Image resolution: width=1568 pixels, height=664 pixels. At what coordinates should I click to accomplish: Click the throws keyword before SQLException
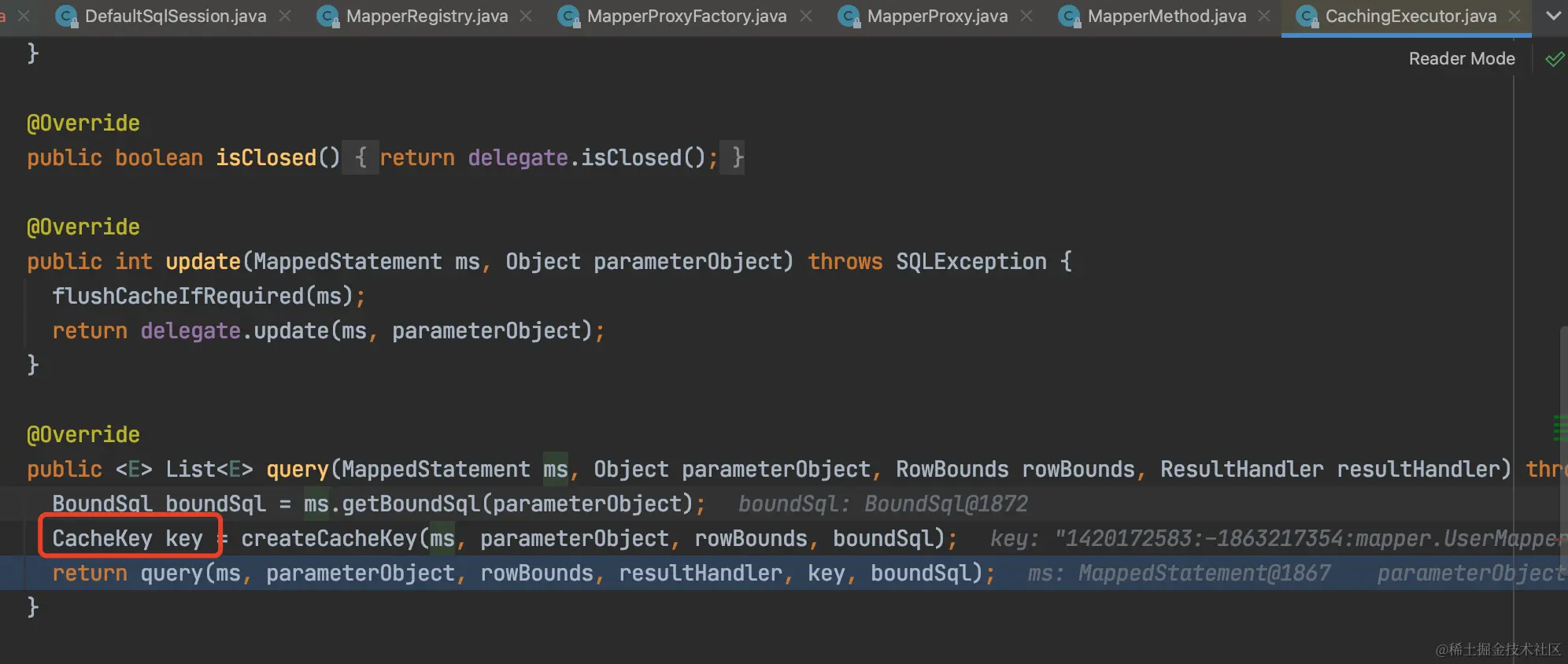click(x=845, y=261)
